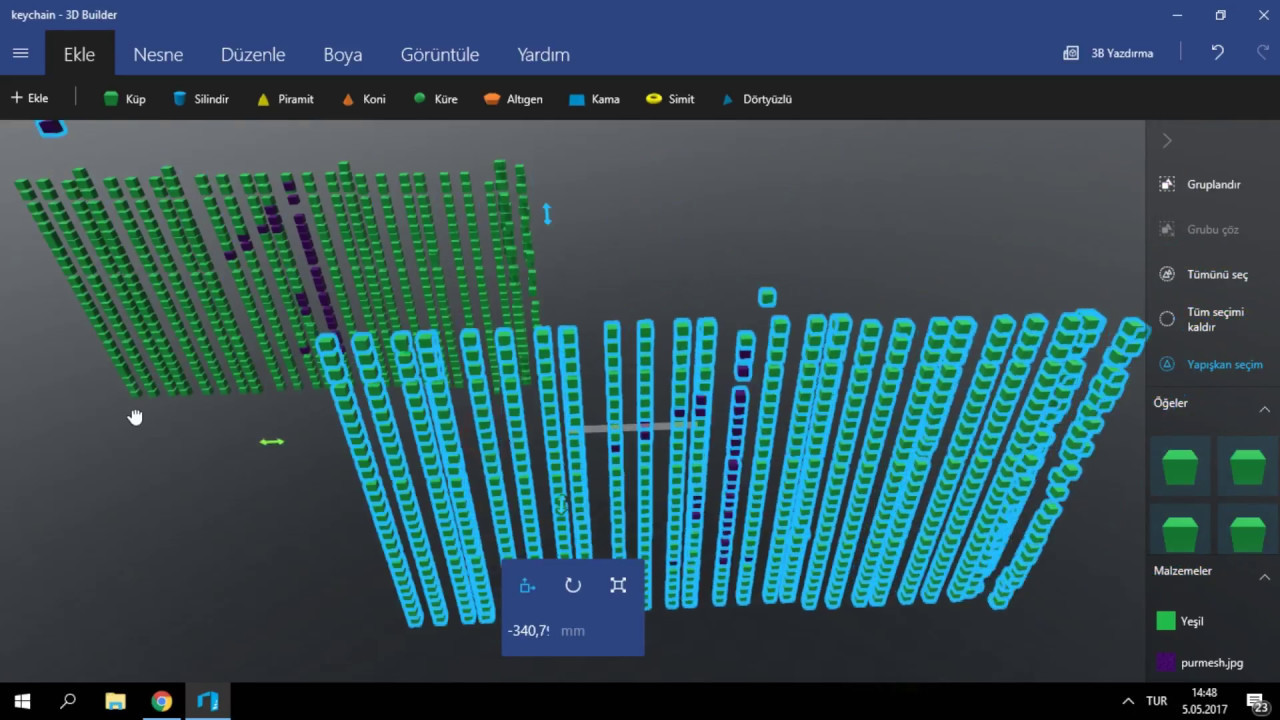Switch to the Düzenle tab
Screen dimensions: 1280x720
(x=253, y=55)
